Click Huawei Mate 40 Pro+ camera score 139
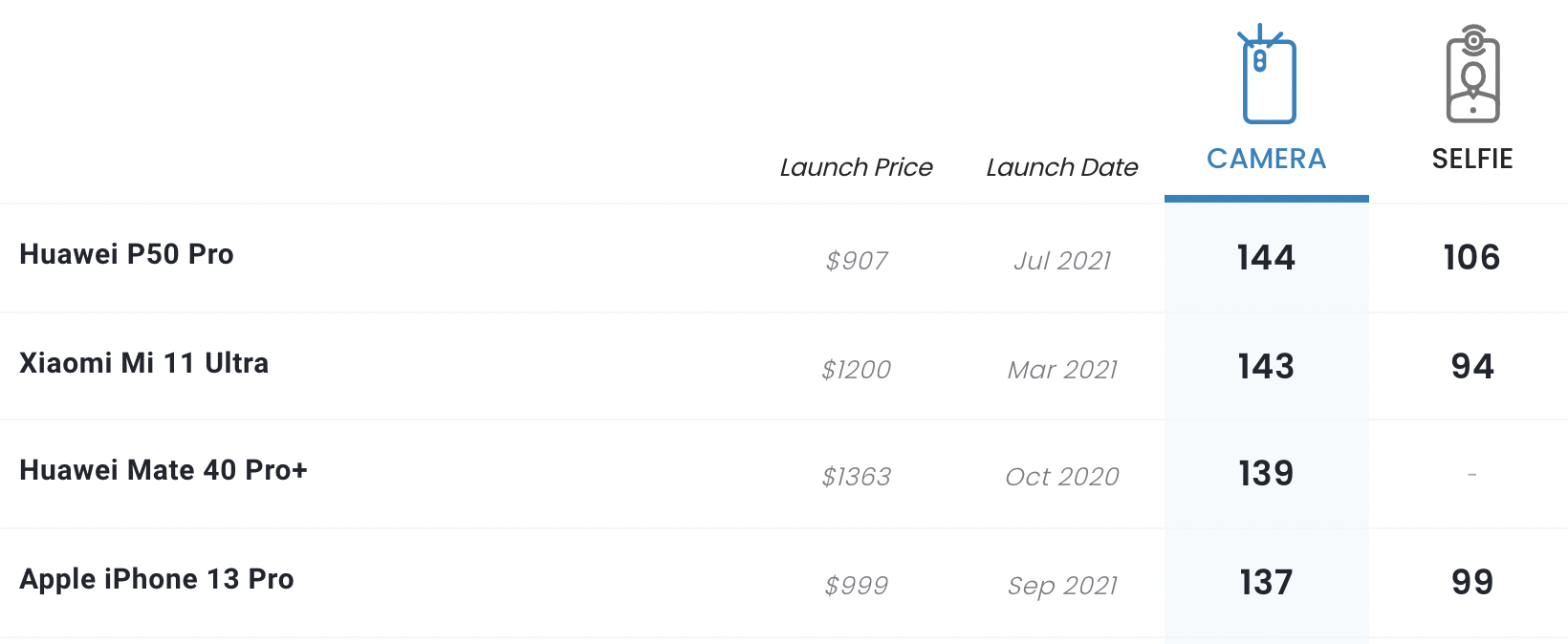The height and width of the screenshot is (644, 1568). [1266, 473]
